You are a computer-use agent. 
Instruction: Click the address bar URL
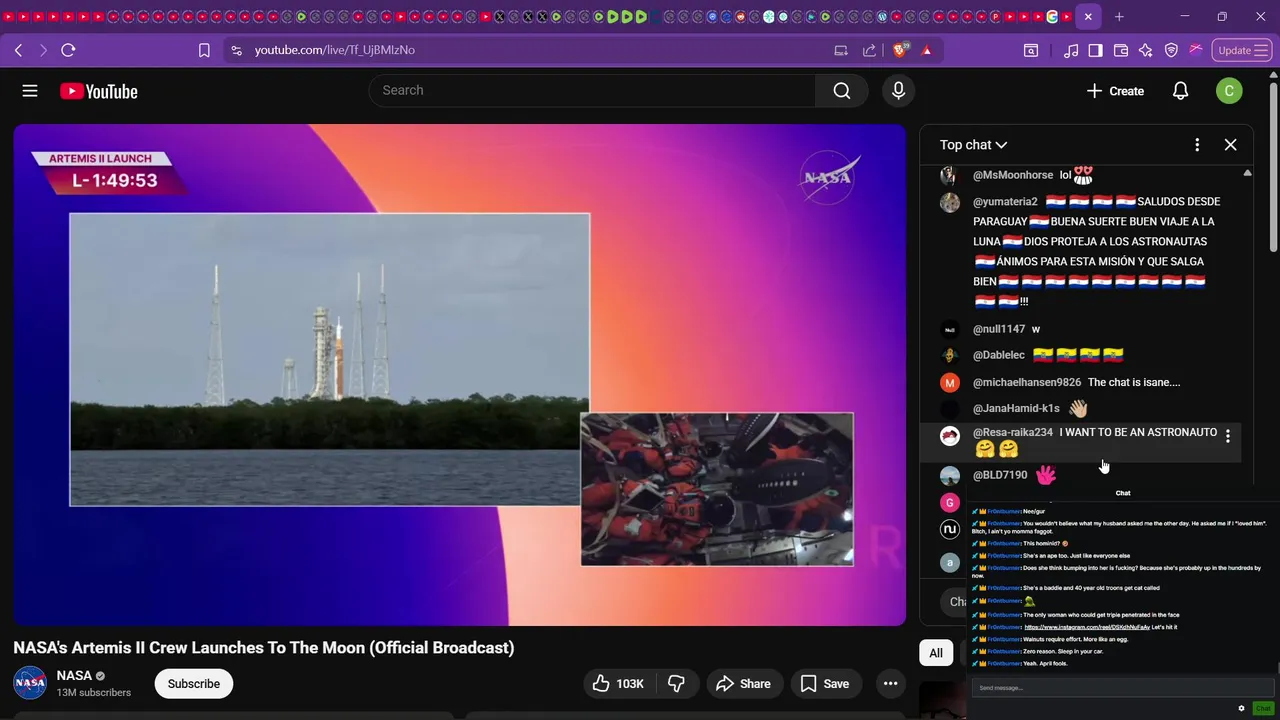[x=335, y=50]
